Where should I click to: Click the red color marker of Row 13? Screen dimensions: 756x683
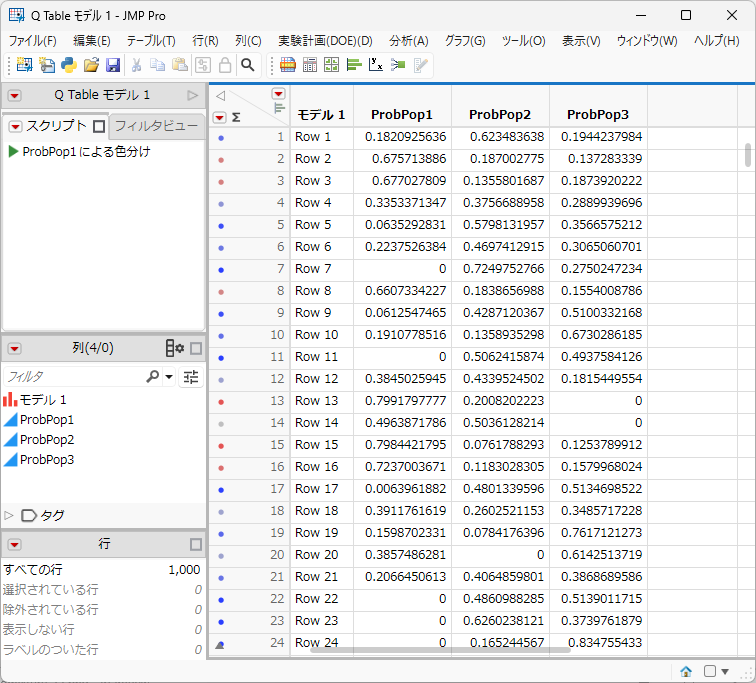tap(221, 402)
